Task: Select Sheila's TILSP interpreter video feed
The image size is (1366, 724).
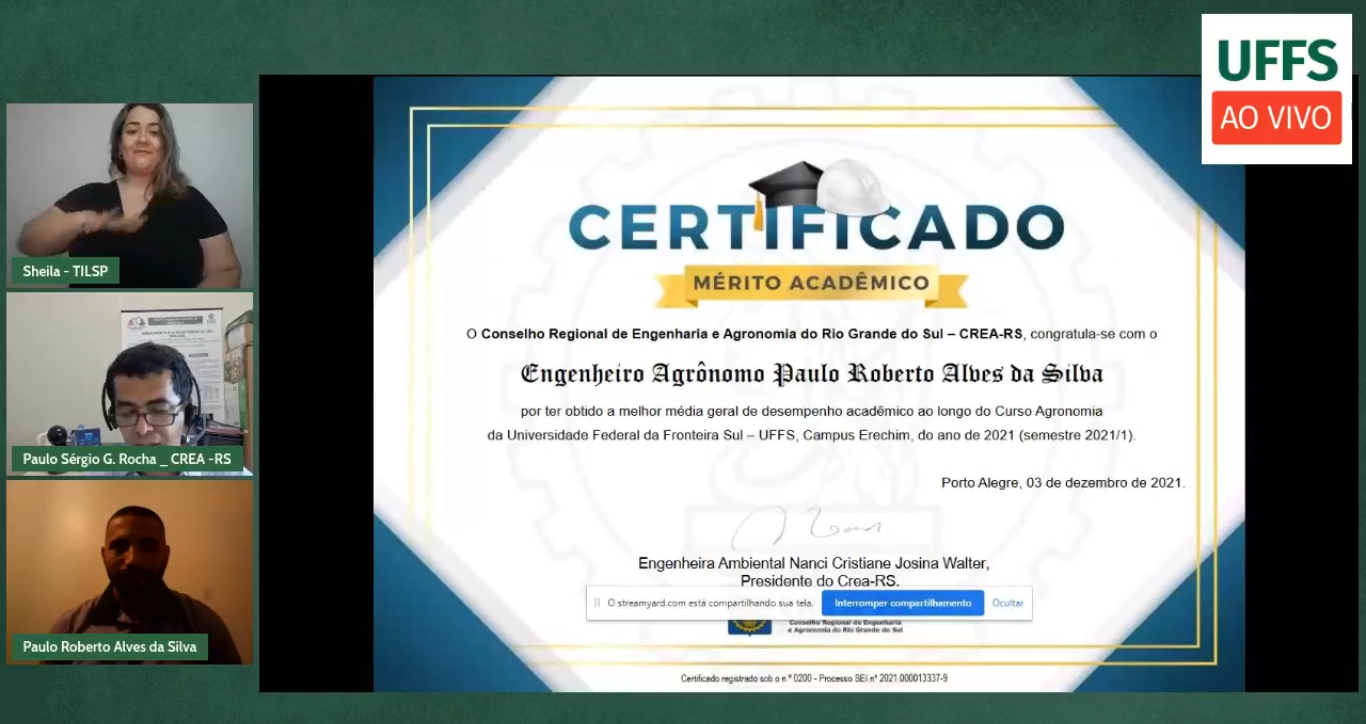Action: tap(130, 195)
